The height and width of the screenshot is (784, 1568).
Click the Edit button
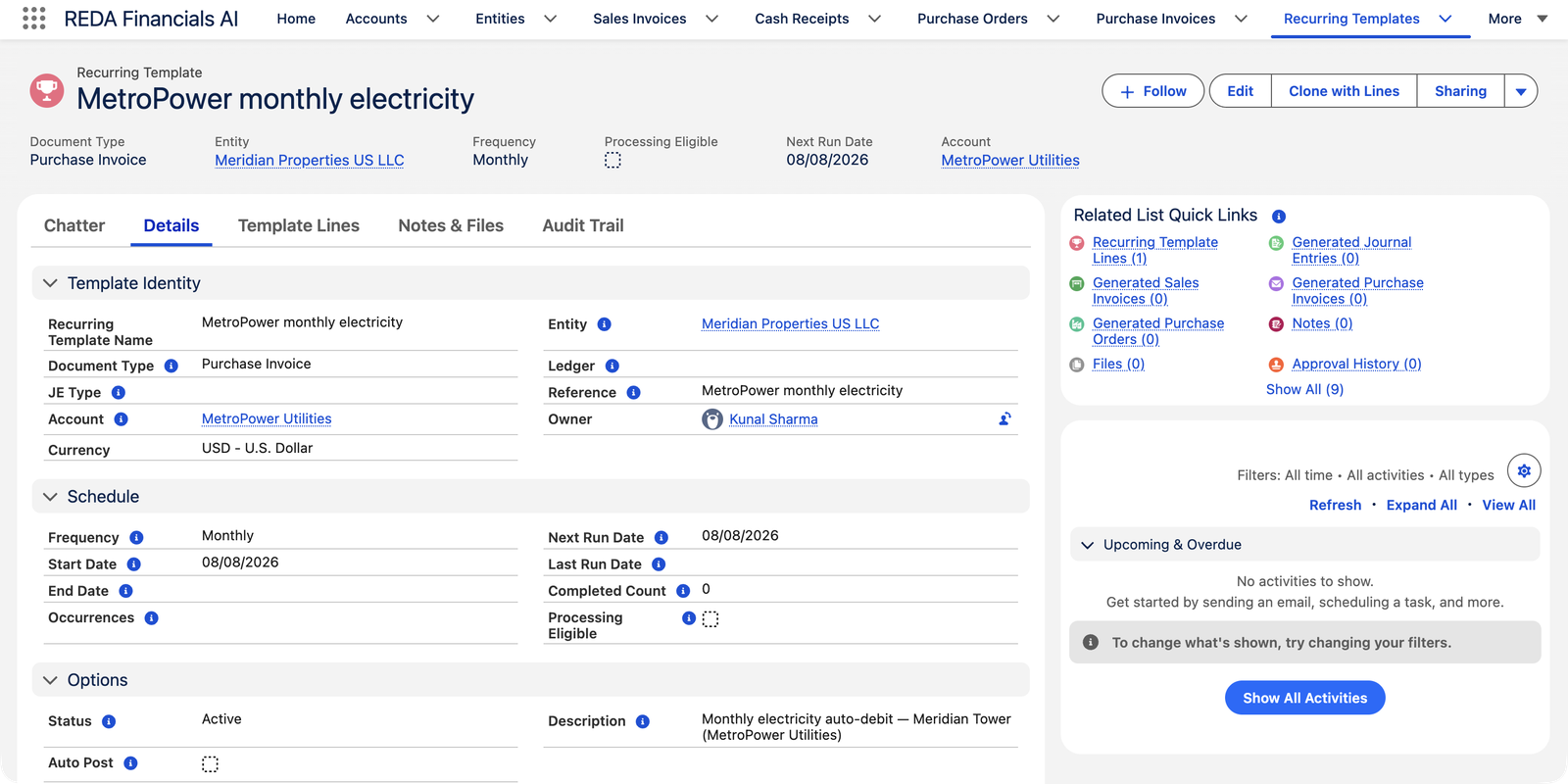[1240, 91]
